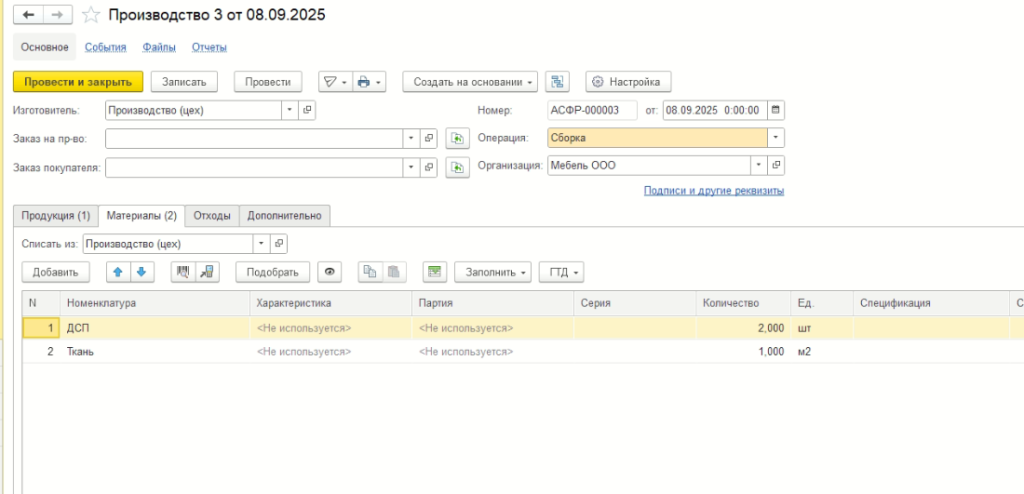Open the Заполнить dropdown
Image resolution: width=1024 pixels, height=494 pixels.
click(x=493, y=272)
